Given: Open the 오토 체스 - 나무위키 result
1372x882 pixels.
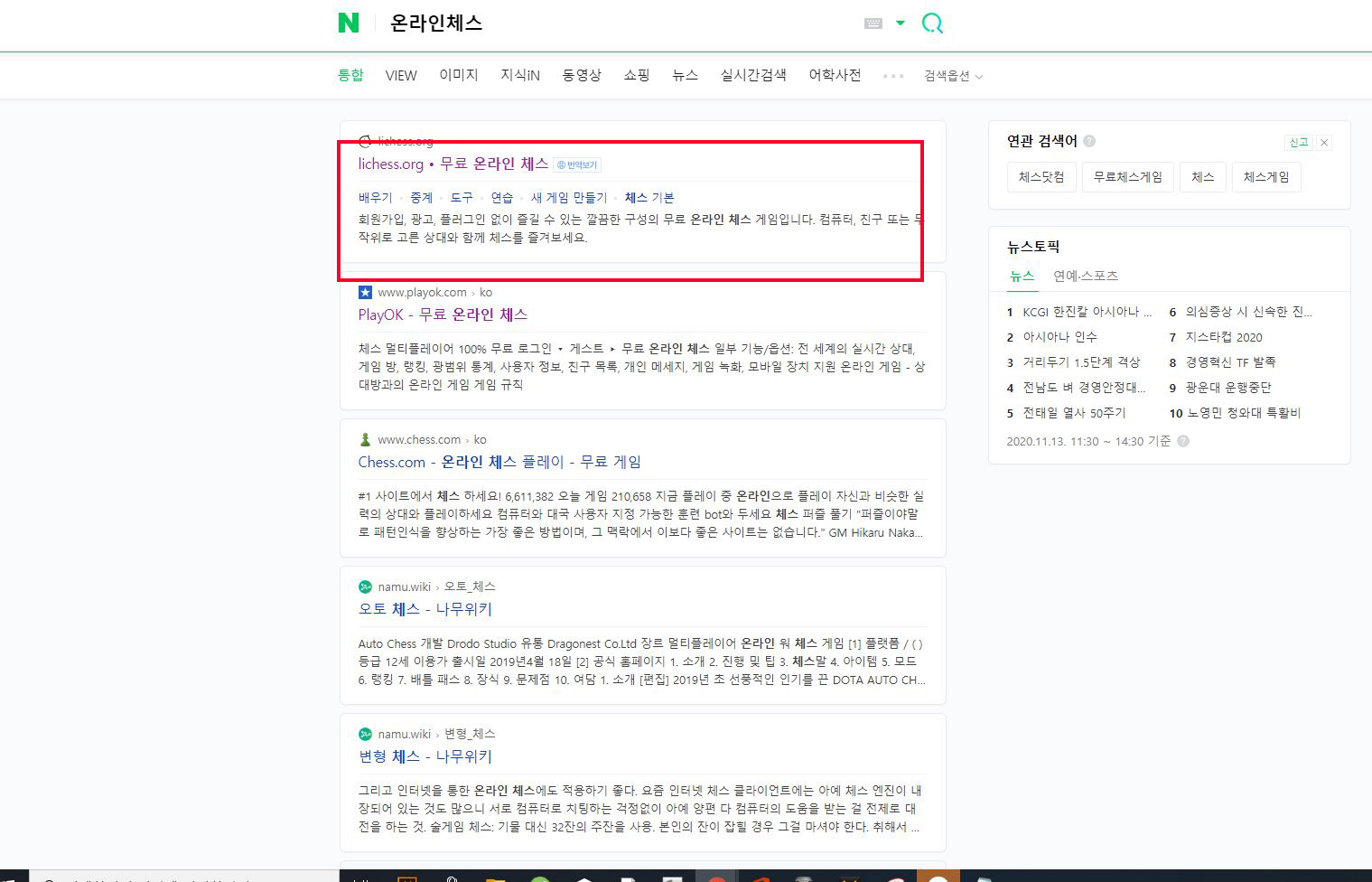Looking at the screenshot, I should coord(425,609).
